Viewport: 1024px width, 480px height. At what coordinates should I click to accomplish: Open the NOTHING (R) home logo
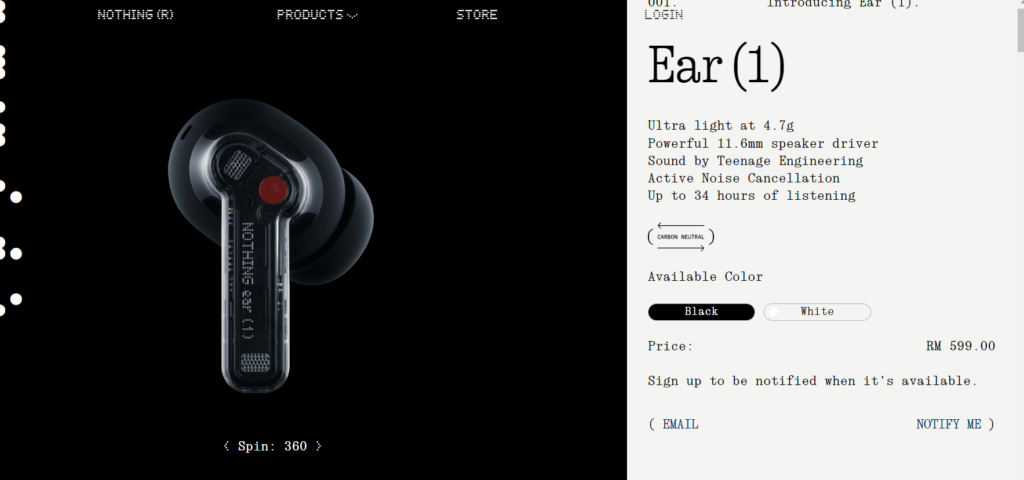point(136,14)
